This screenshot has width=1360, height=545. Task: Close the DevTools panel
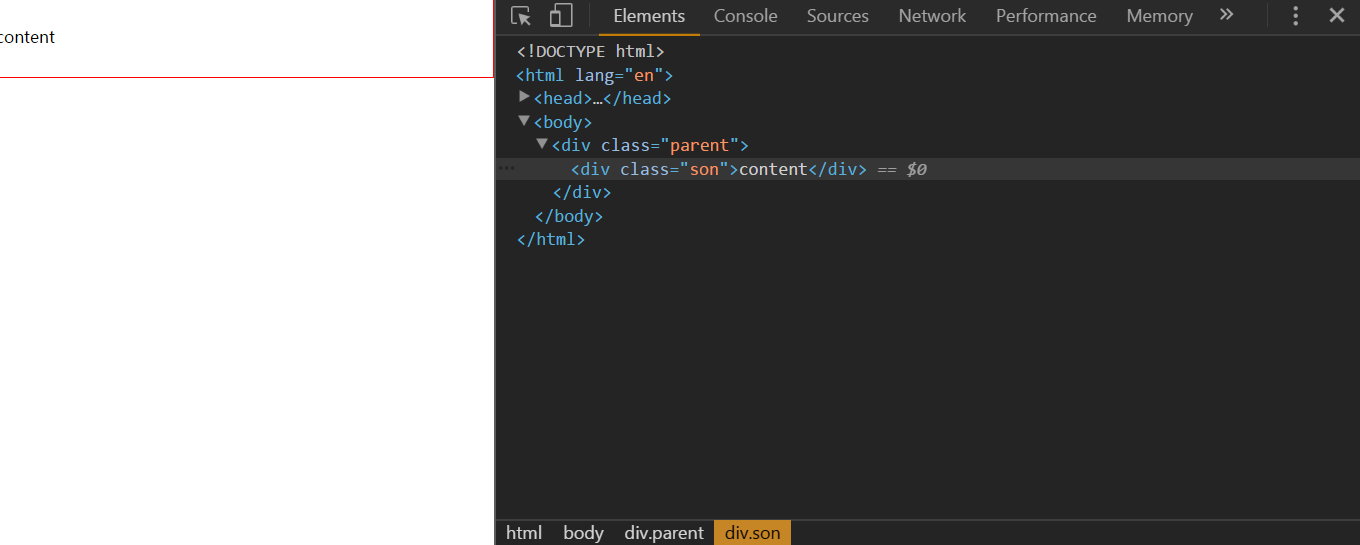point(1337,15)
